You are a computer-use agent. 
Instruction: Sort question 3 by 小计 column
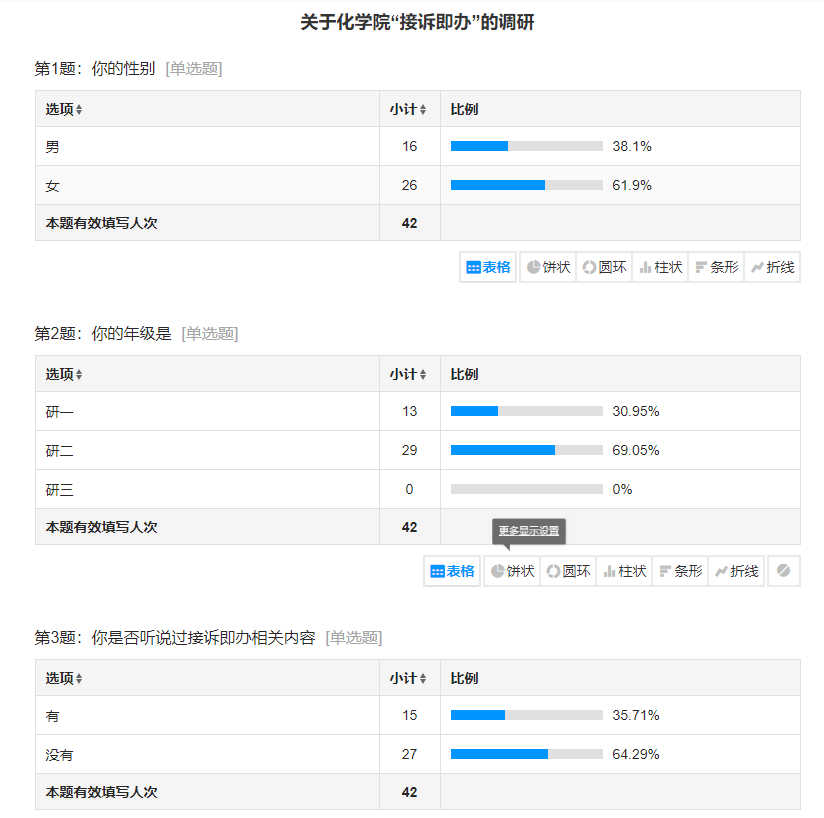pyautogui.click(x=408, y=678)
